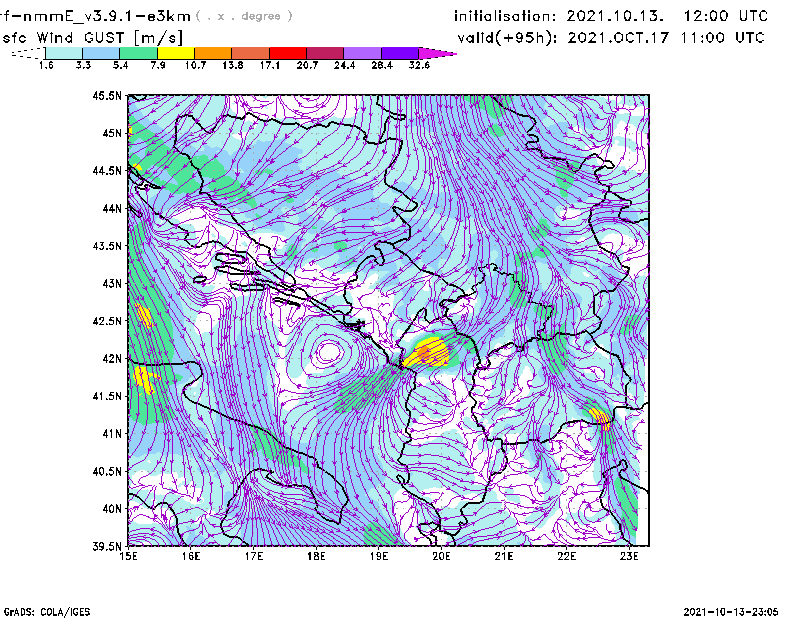The image size is (800, 618).
Task: Select the violet 28.4–32.6 legend swatch
Action: [x=400, y=53]
